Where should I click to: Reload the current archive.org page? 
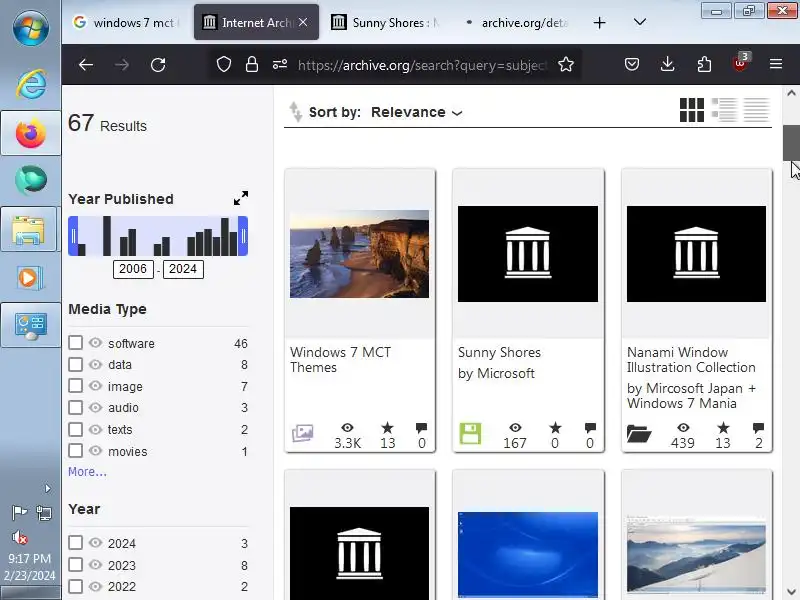click(x=158, y=65)
